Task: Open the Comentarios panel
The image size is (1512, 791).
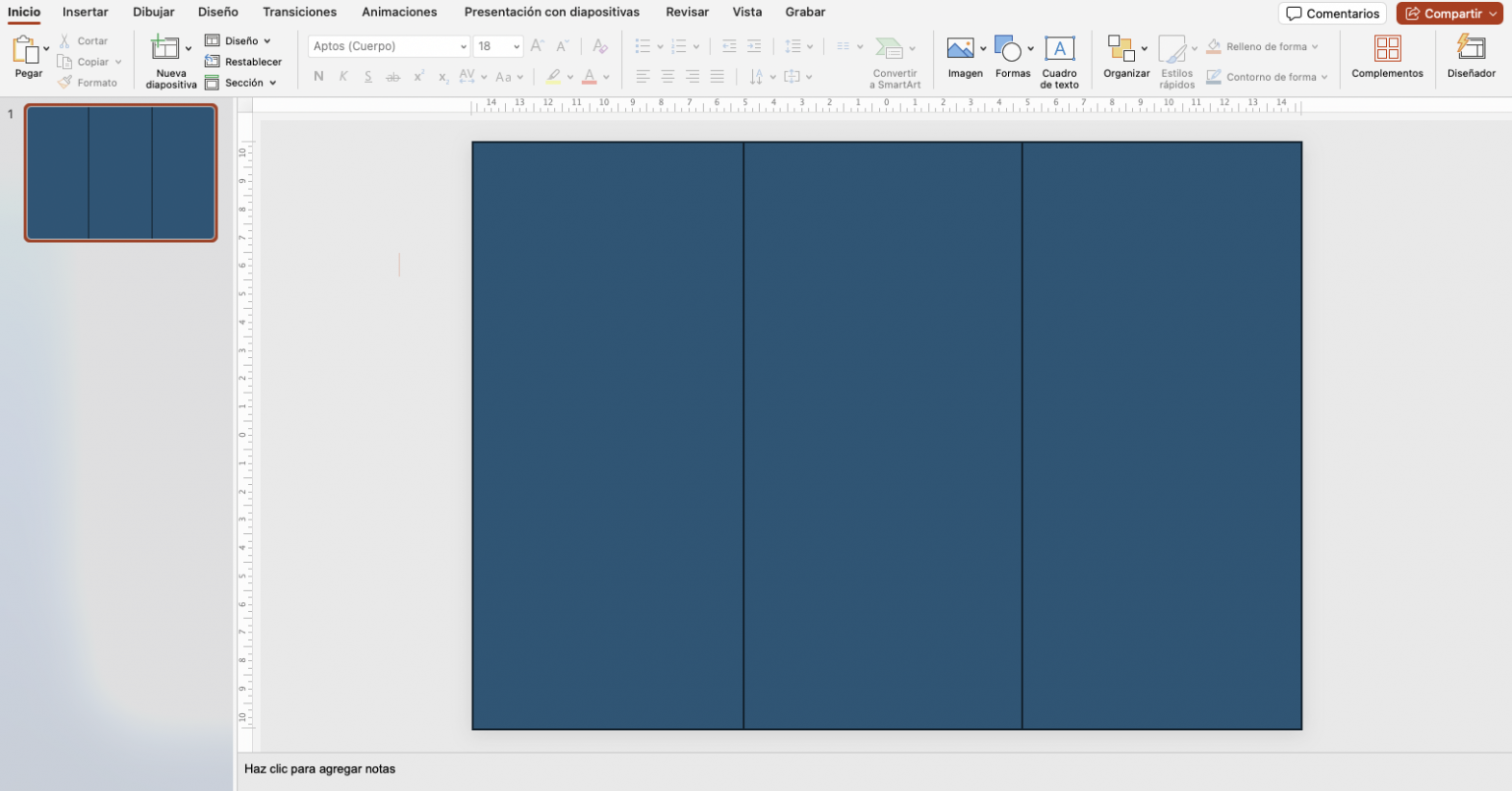Action: click(1332, 13)
